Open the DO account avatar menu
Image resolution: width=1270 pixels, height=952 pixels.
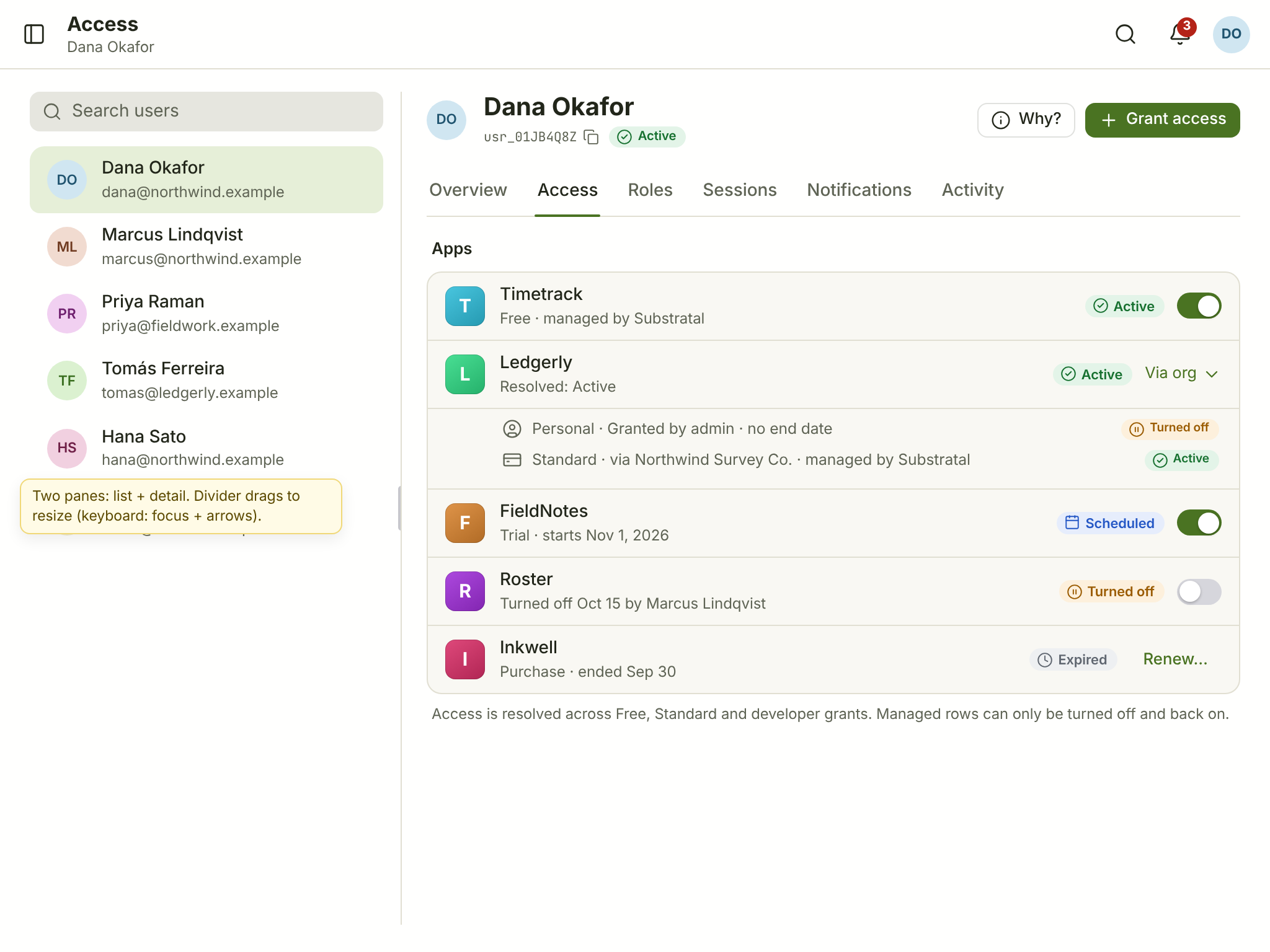pos(1231,34)
